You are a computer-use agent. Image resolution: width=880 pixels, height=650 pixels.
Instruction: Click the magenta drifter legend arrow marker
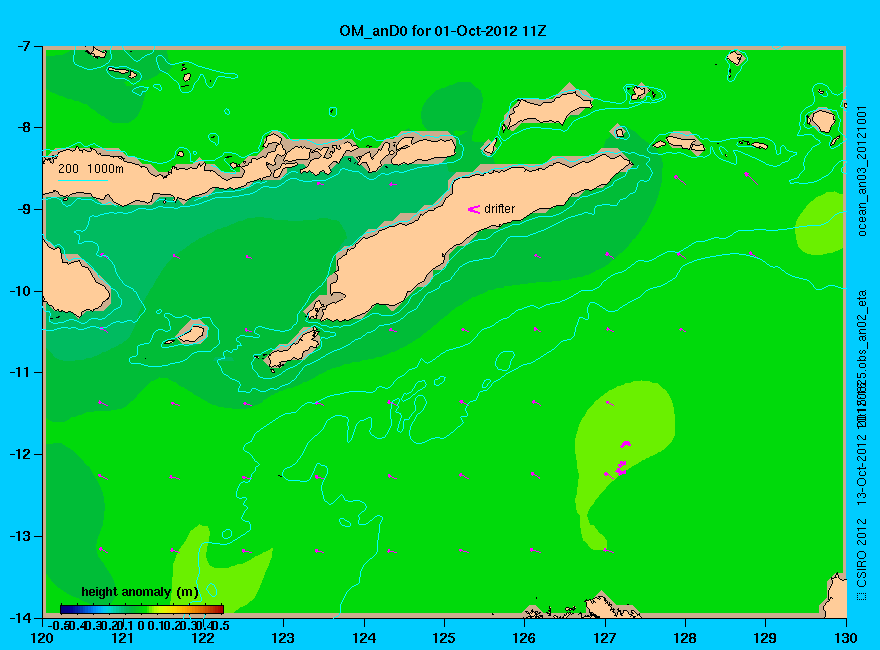point(474,209)
